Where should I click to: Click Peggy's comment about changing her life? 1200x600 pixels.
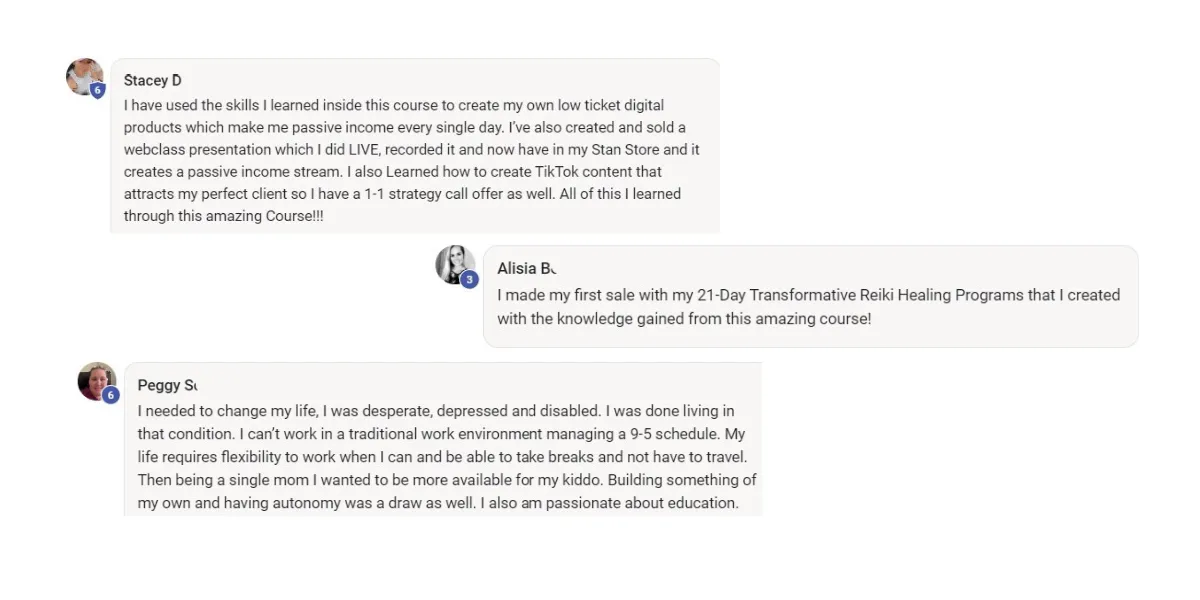(x=447, y=457)
